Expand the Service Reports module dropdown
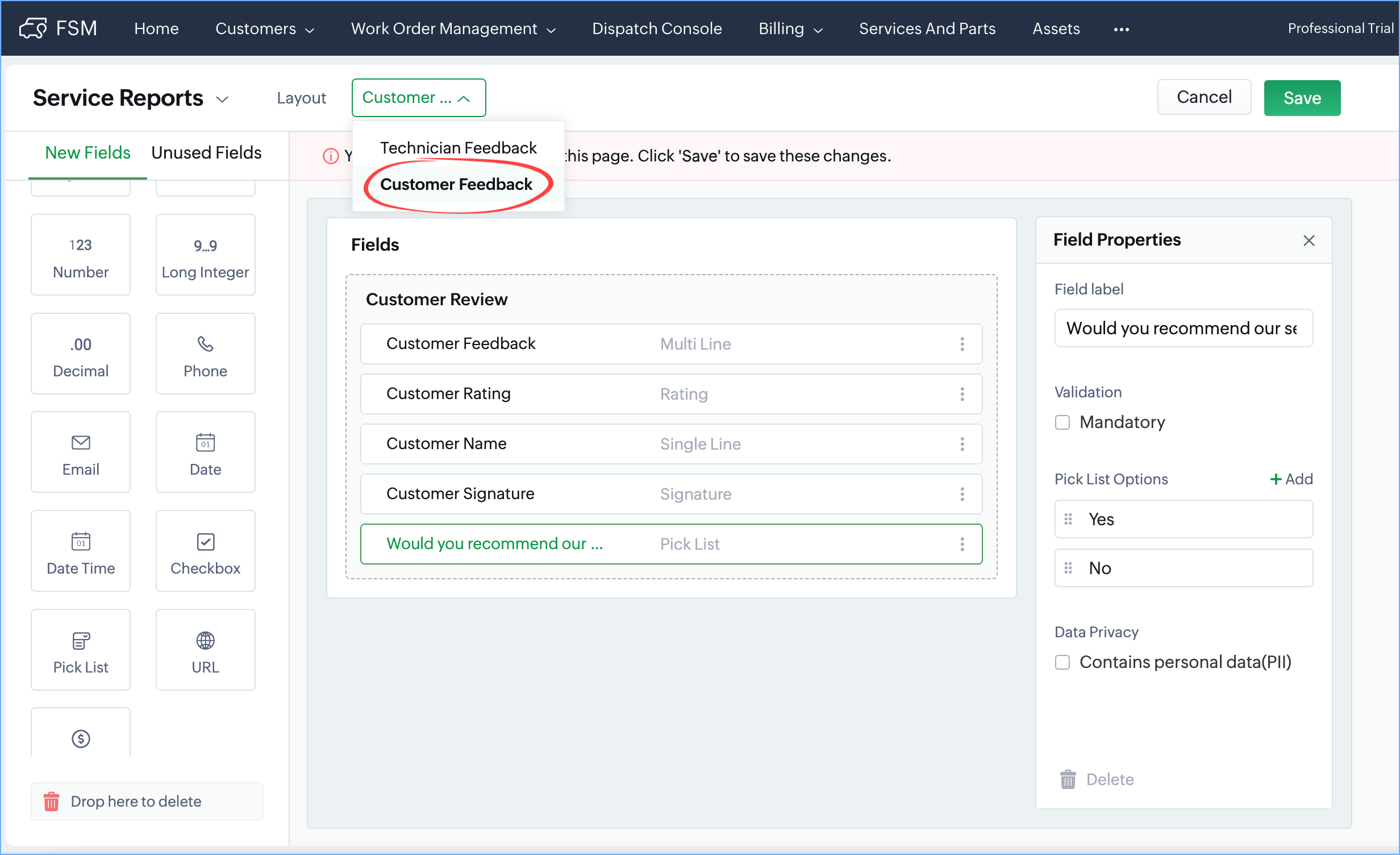The image size is (1400, 855). pyautogui.click(x=222, y=99)
